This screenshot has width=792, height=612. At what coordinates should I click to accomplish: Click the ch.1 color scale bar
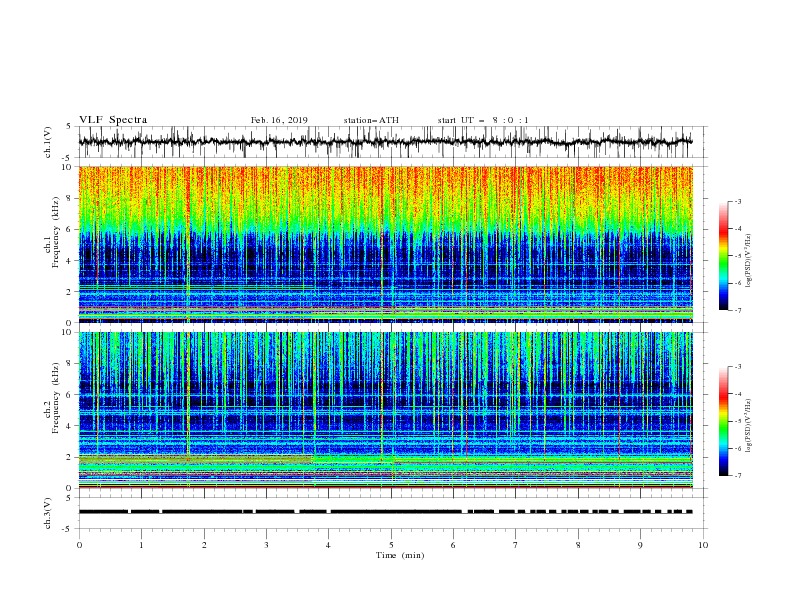(723, 255)
